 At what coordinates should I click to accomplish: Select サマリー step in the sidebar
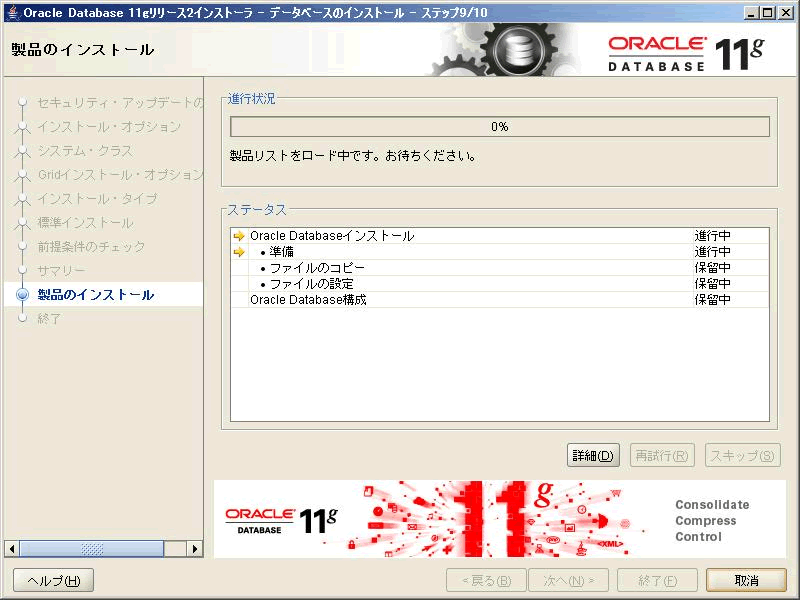click(61, 271)
